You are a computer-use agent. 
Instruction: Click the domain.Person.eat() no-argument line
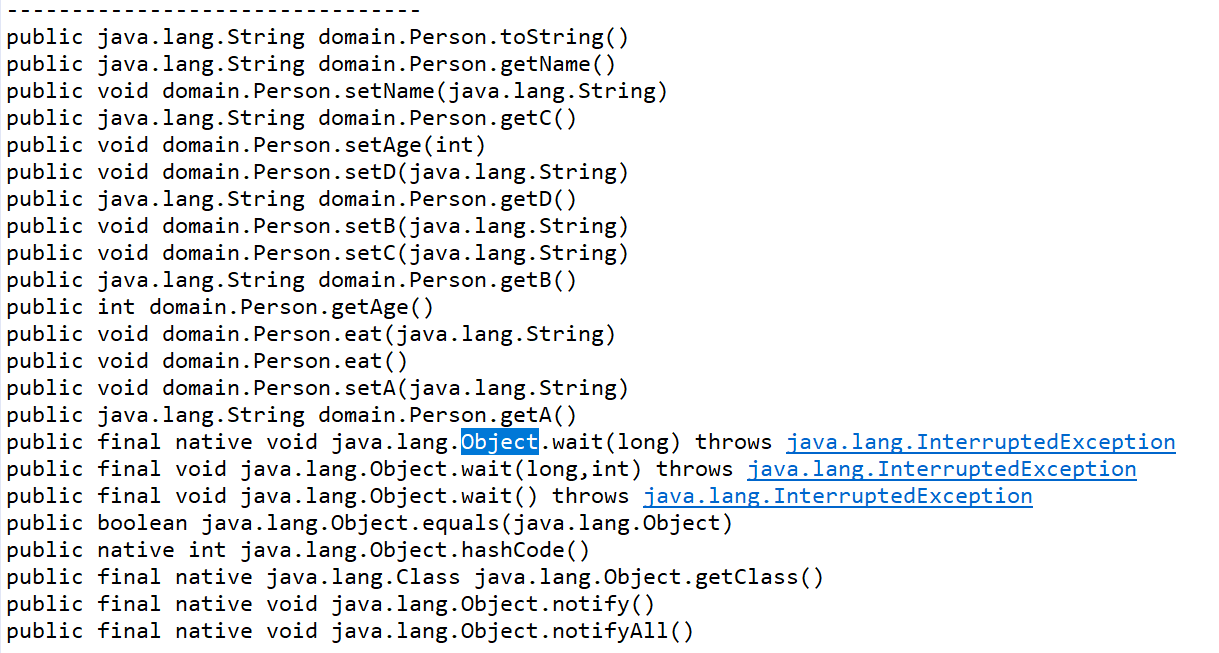(x=207, y=362)
